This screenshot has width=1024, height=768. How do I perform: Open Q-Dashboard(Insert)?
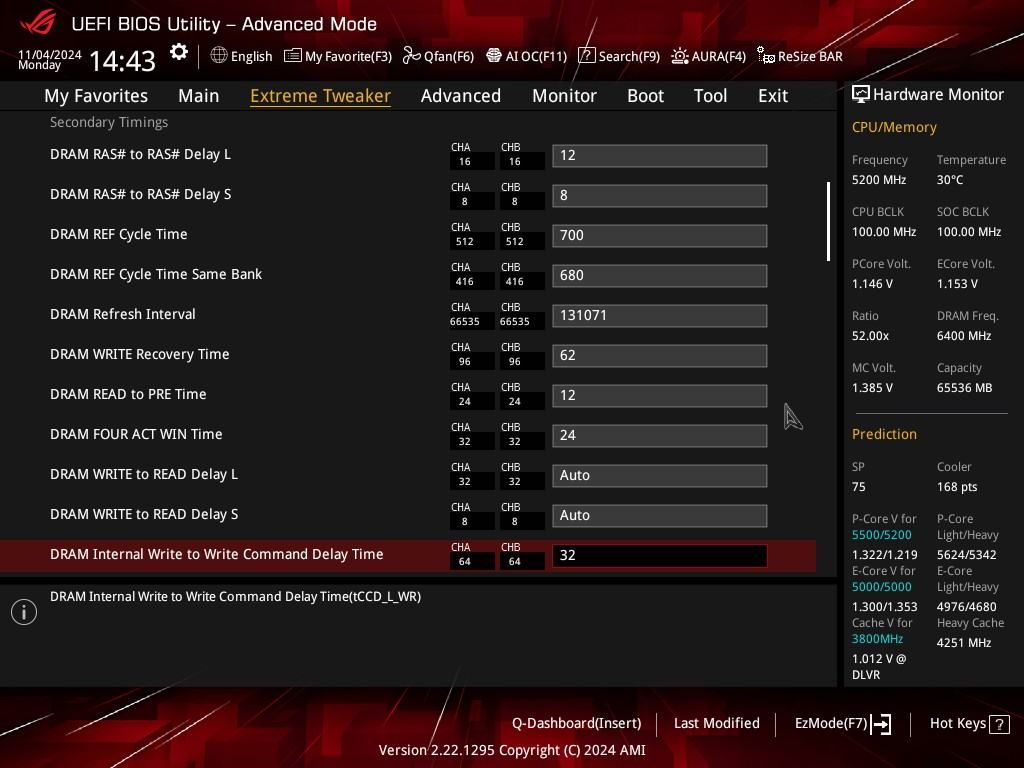576,724
